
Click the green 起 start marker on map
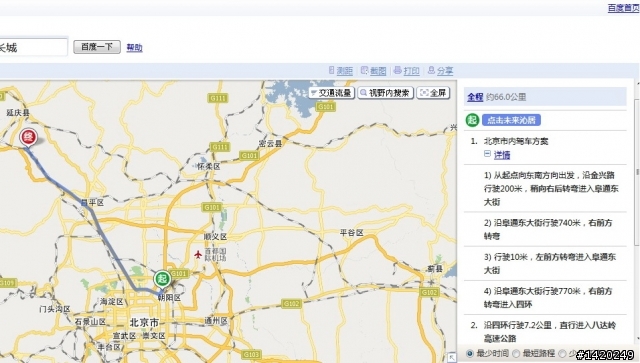162,279
